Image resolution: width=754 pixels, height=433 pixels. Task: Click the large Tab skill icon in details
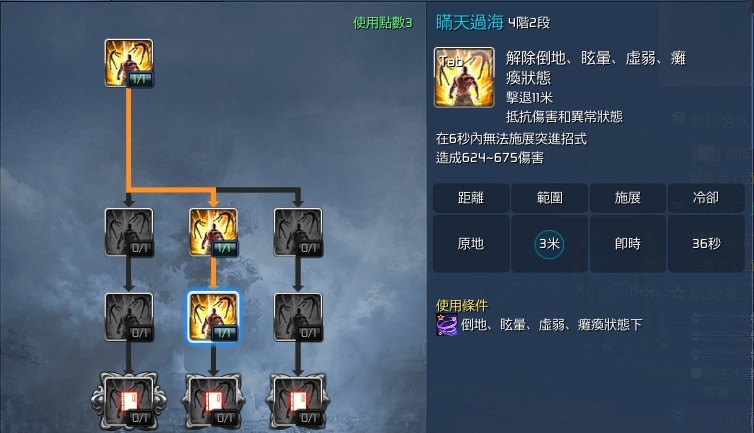click(x=464, y=77)
